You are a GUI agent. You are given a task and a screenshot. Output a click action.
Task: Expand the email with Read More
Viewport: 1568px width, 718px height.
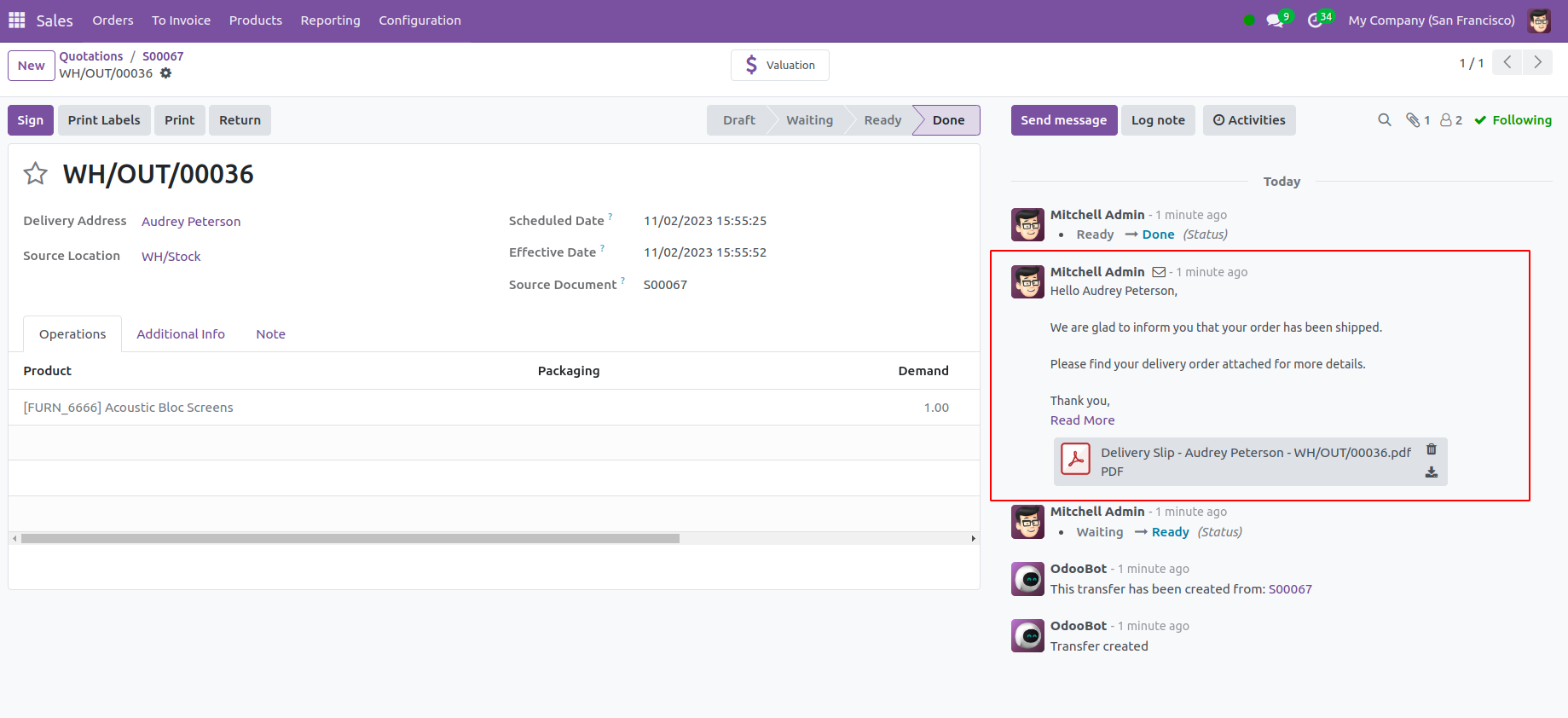pos(1082,420)
